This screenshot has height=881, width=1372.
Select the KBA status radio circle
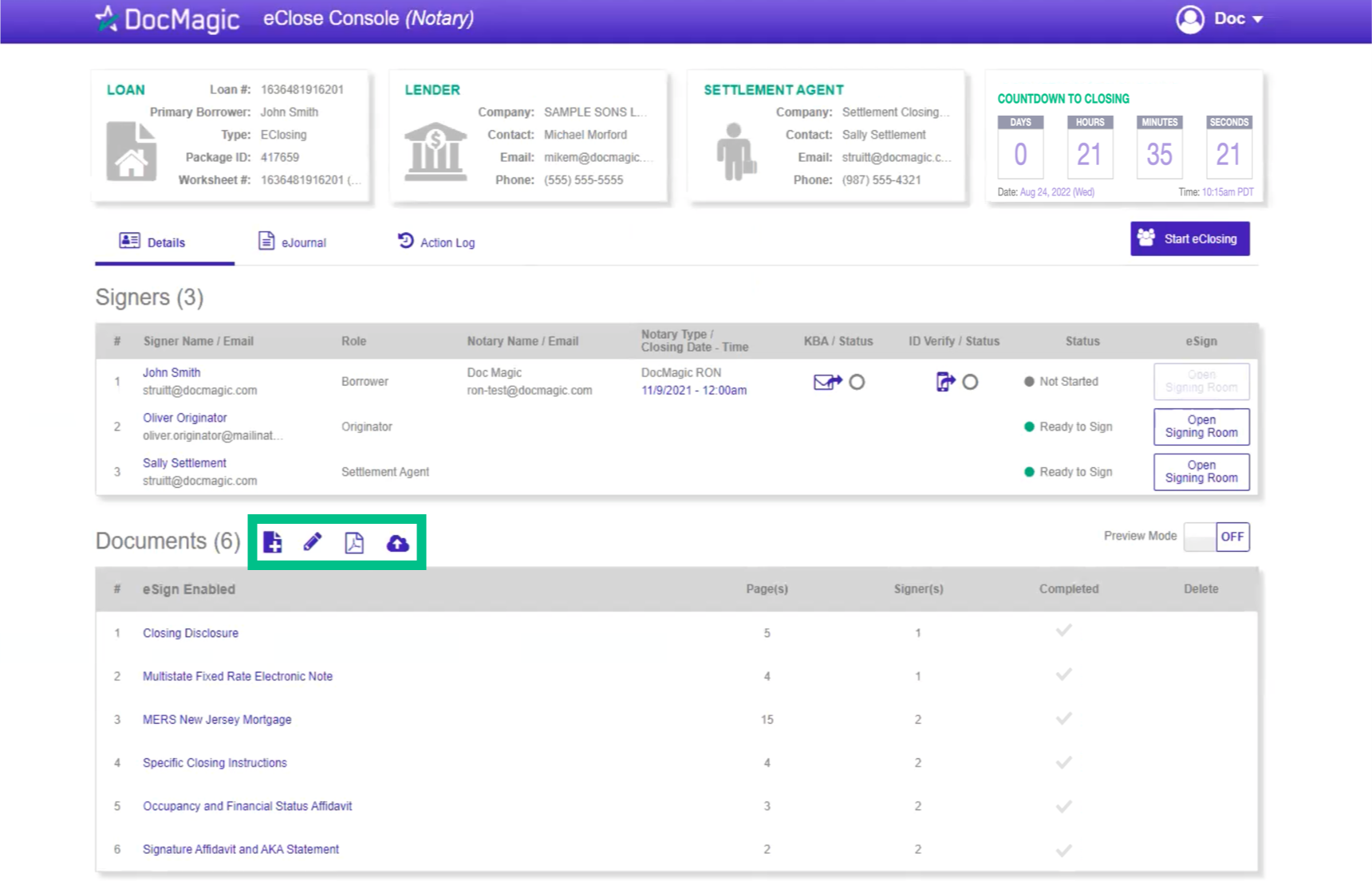(857, 382)
